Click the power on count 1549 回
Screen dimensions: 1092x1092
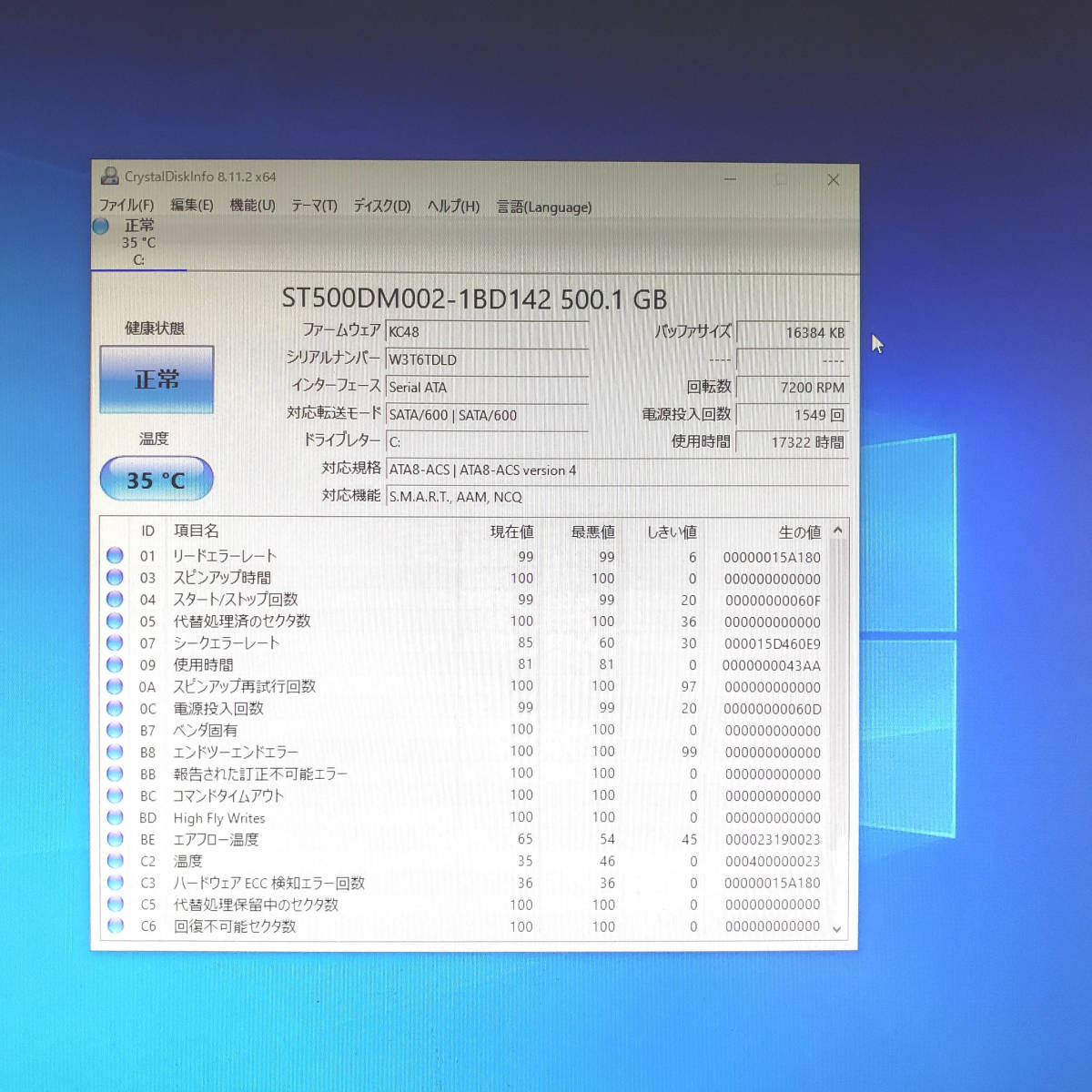(792, 415)
